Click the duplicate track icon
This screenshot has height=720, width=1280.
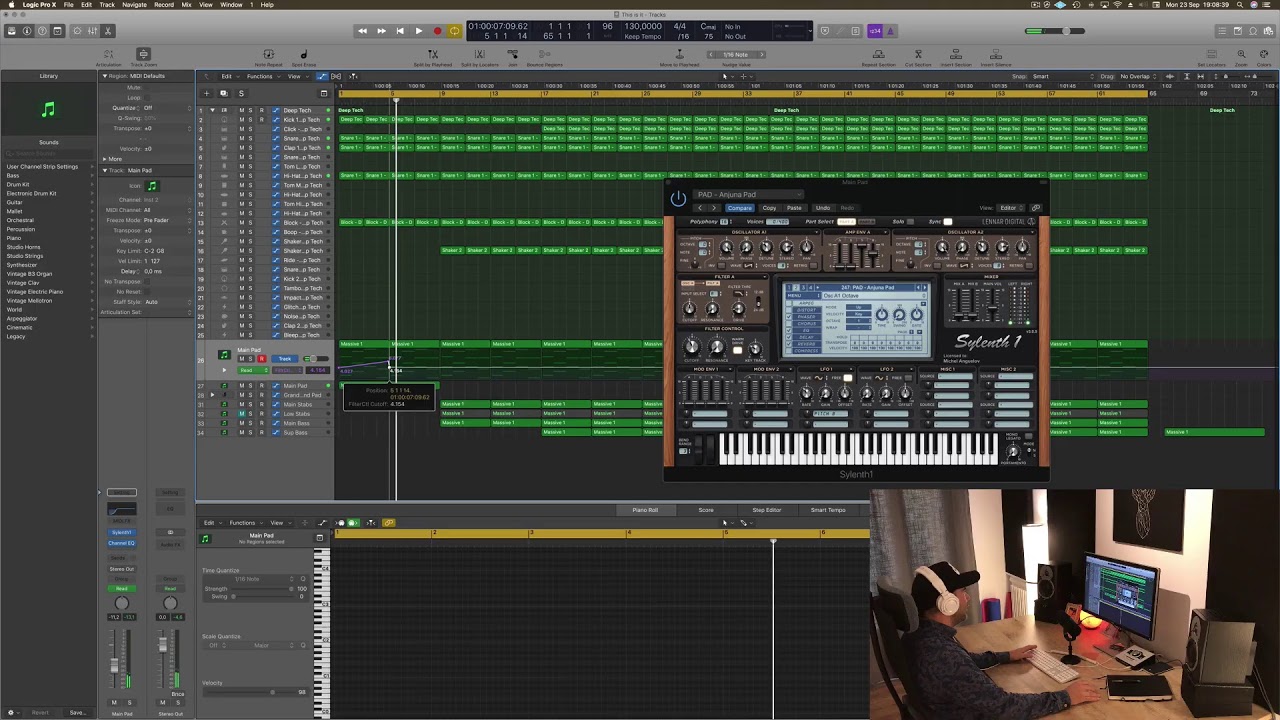pos(223,93)
